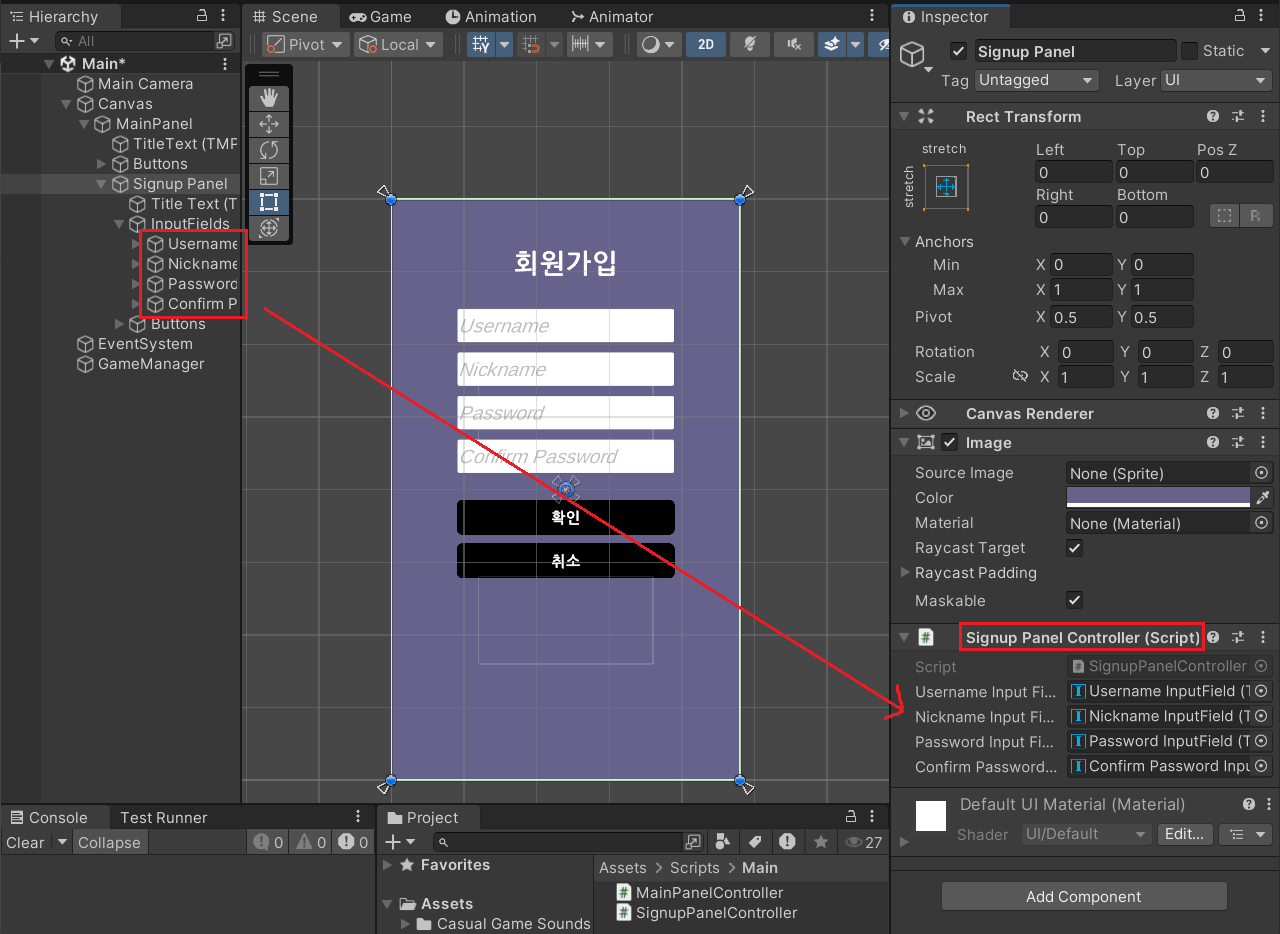Click Rect Transform help icon
The image size is (1280, 934).
pos(1213,116)
